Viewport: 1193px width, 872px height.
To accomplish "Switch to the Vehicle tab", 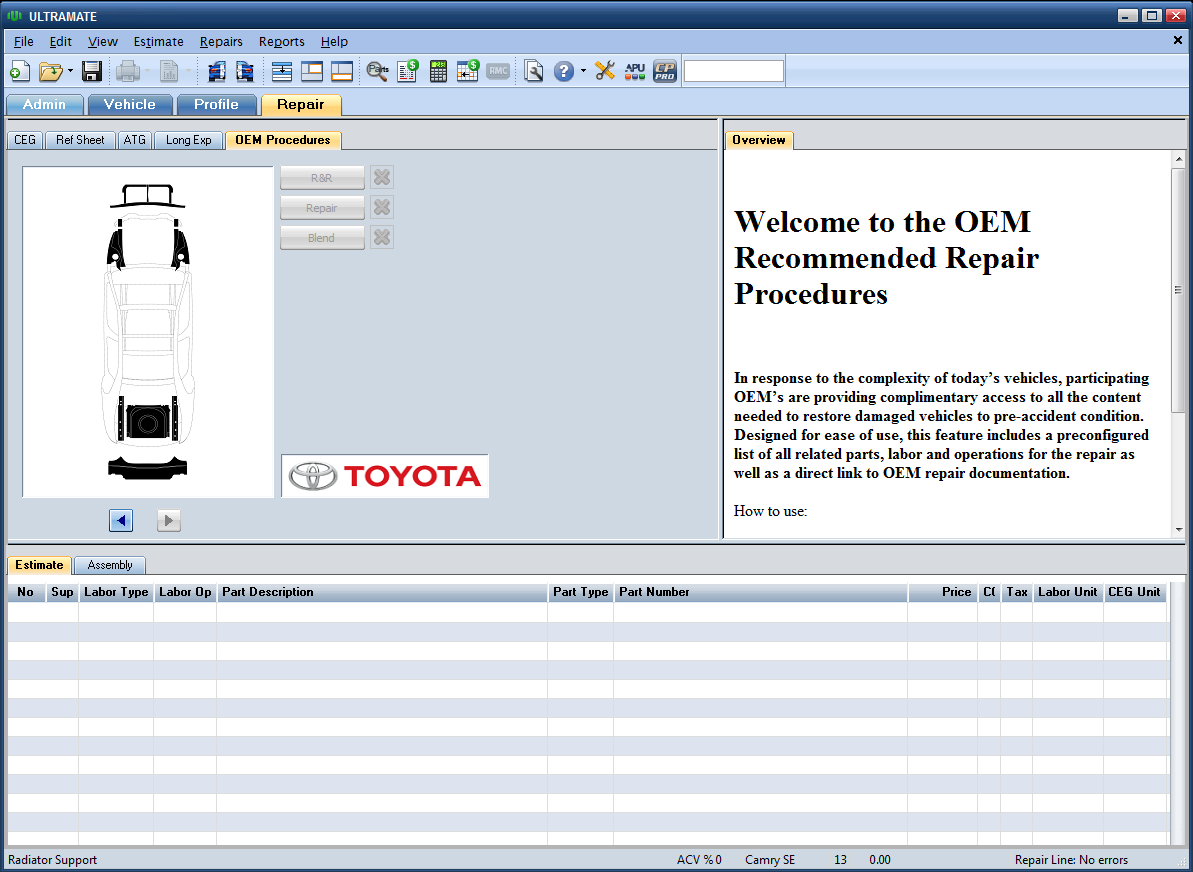I will point(130,104).
